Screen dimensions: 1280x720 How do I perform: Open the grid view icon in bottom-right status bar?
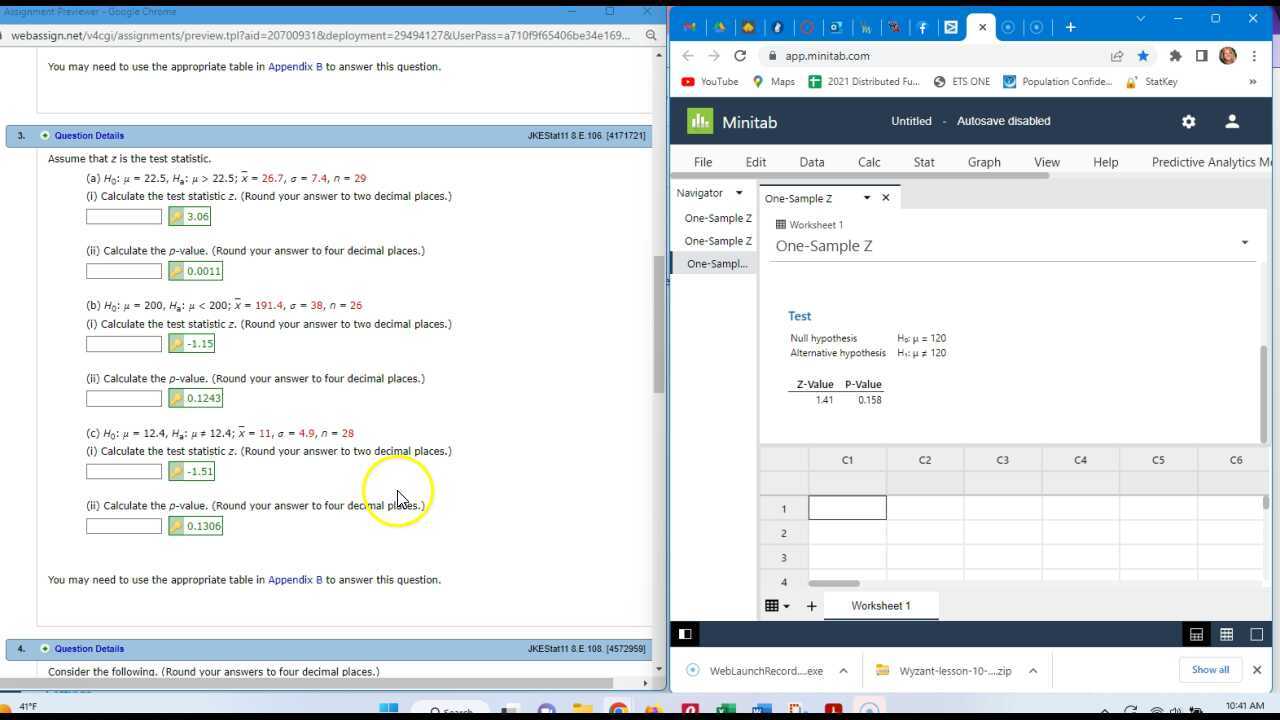click(x=1227, y=634)
